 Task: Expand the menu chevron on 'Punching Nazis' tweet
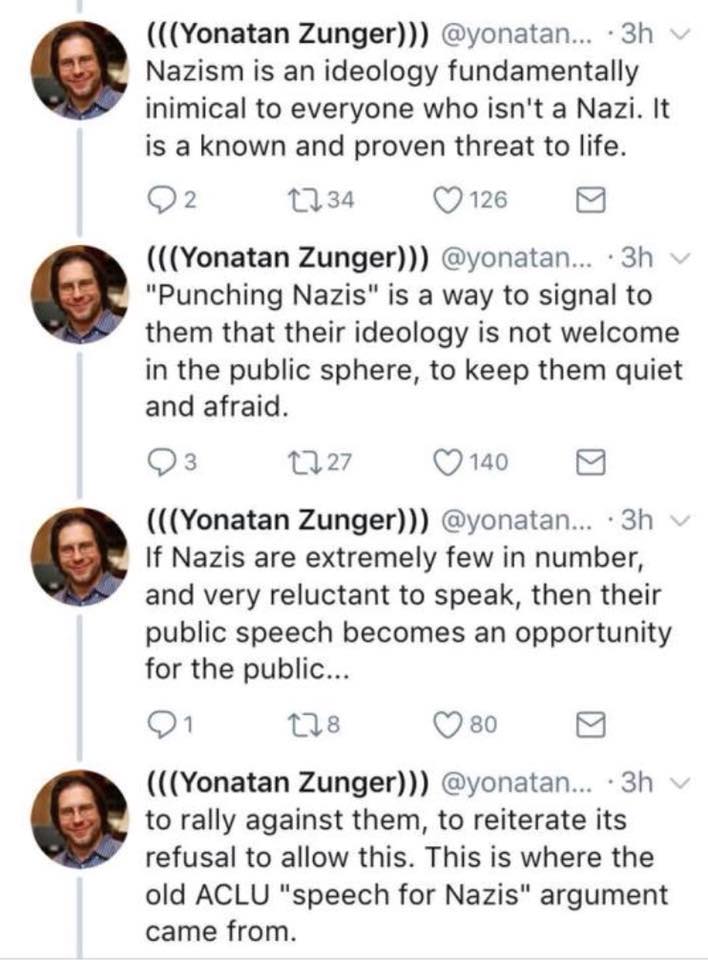pyautogui.click(x=680, y=259)
